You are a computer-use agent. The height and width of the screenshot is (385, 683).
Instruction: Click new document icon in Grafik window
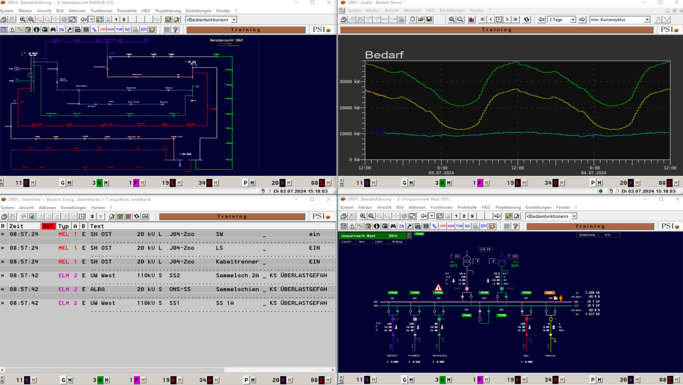(413, 19)
